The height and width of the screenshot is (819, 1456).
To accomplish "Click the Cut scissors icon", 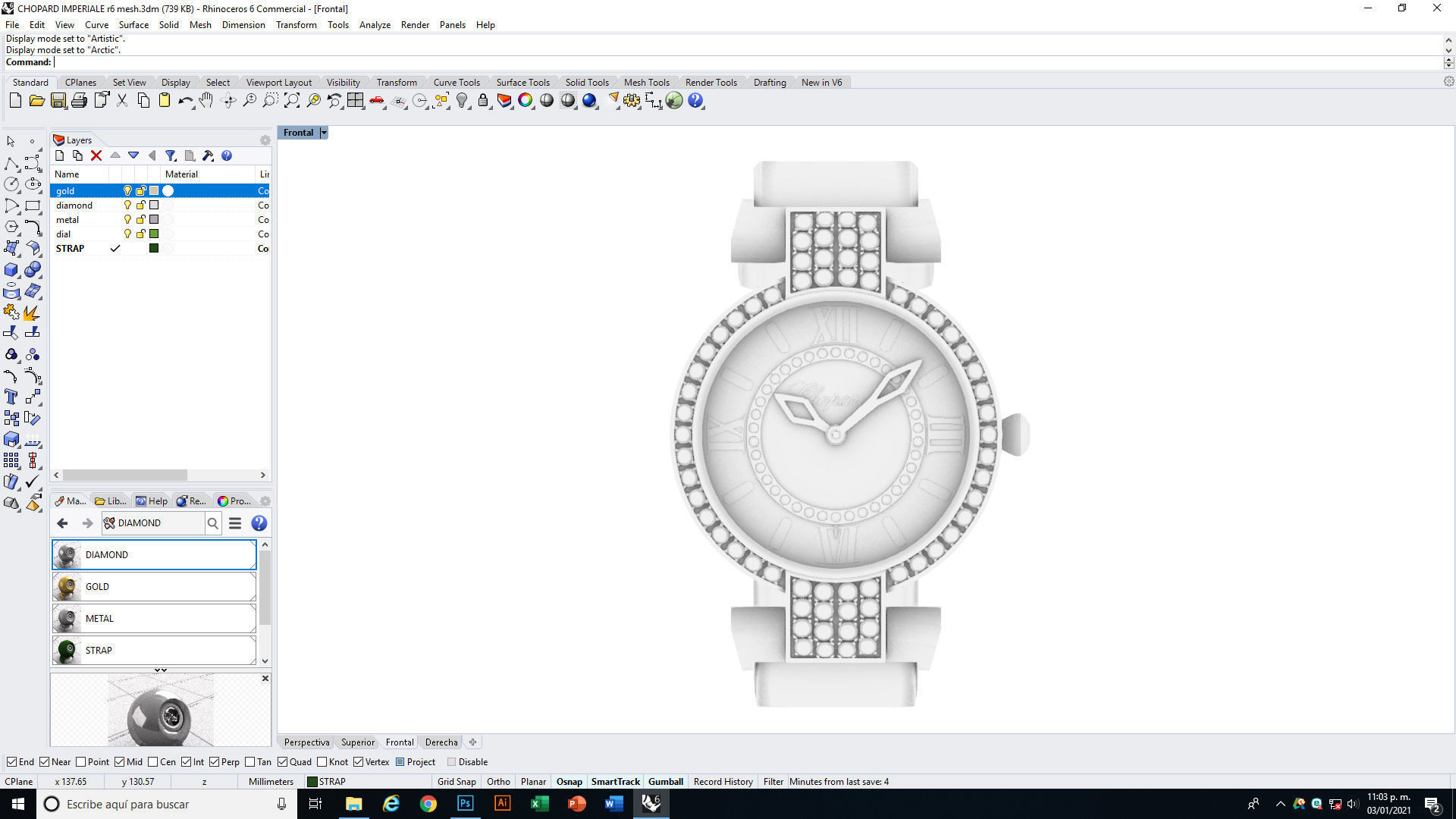I will (121, 100).
